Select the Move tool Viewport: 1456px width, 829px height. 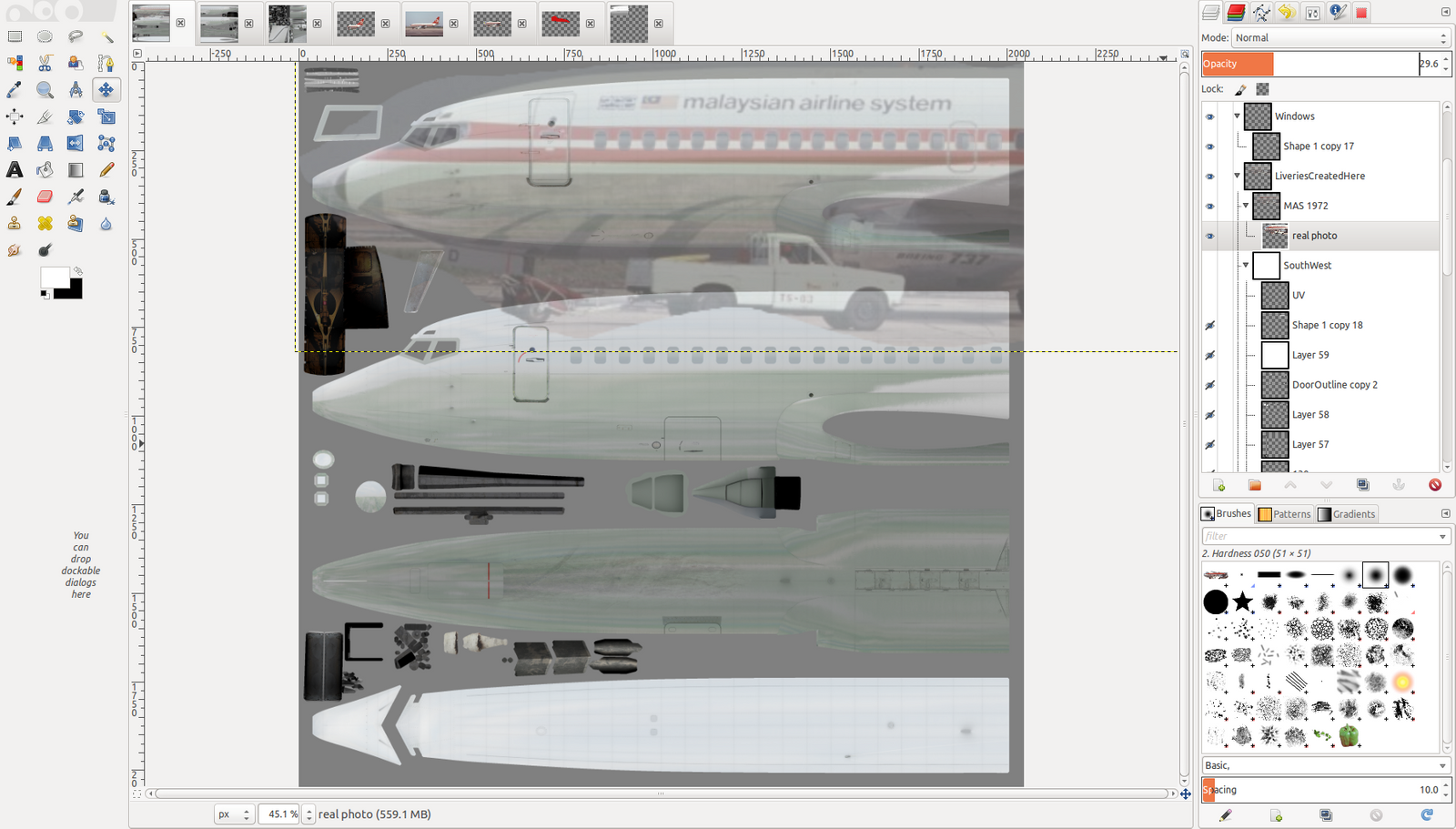click(x=106, y=89)
